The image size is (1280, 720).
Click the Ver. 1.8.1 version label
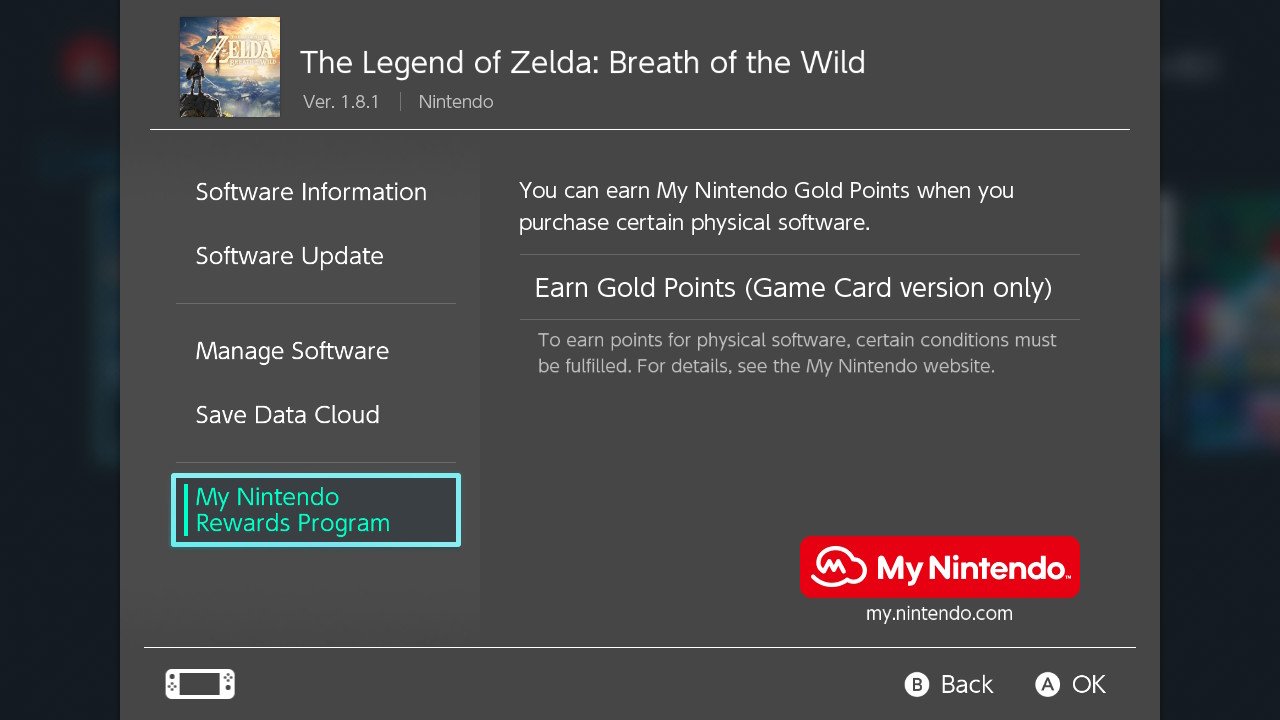[341, 102]
